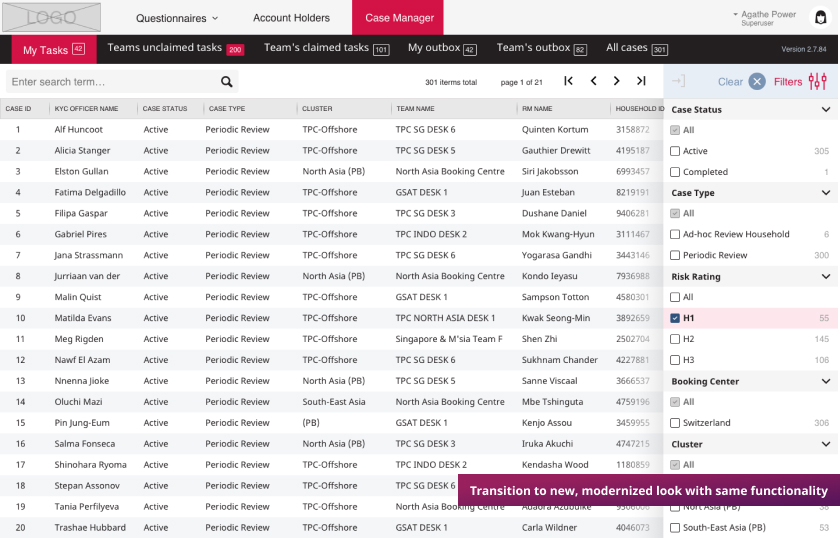Viewport: 840px width, 538px height.
Task: Click the search magnifier icon
Action: coord(227,82)
